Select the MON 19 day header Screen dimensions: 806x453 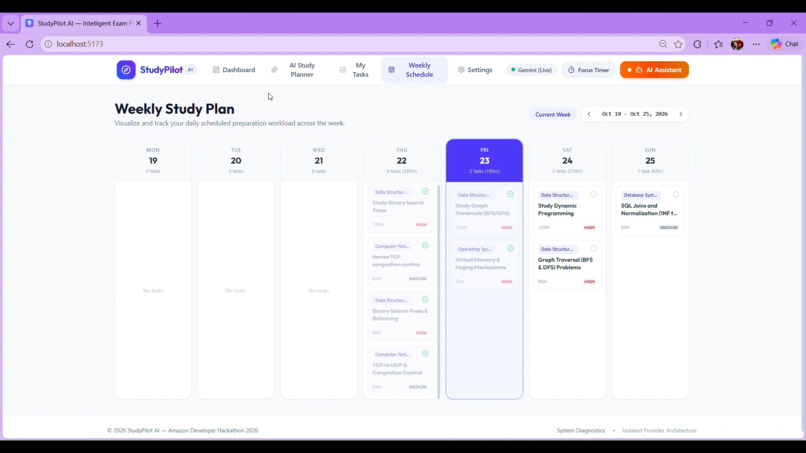[x=153, y=160]
